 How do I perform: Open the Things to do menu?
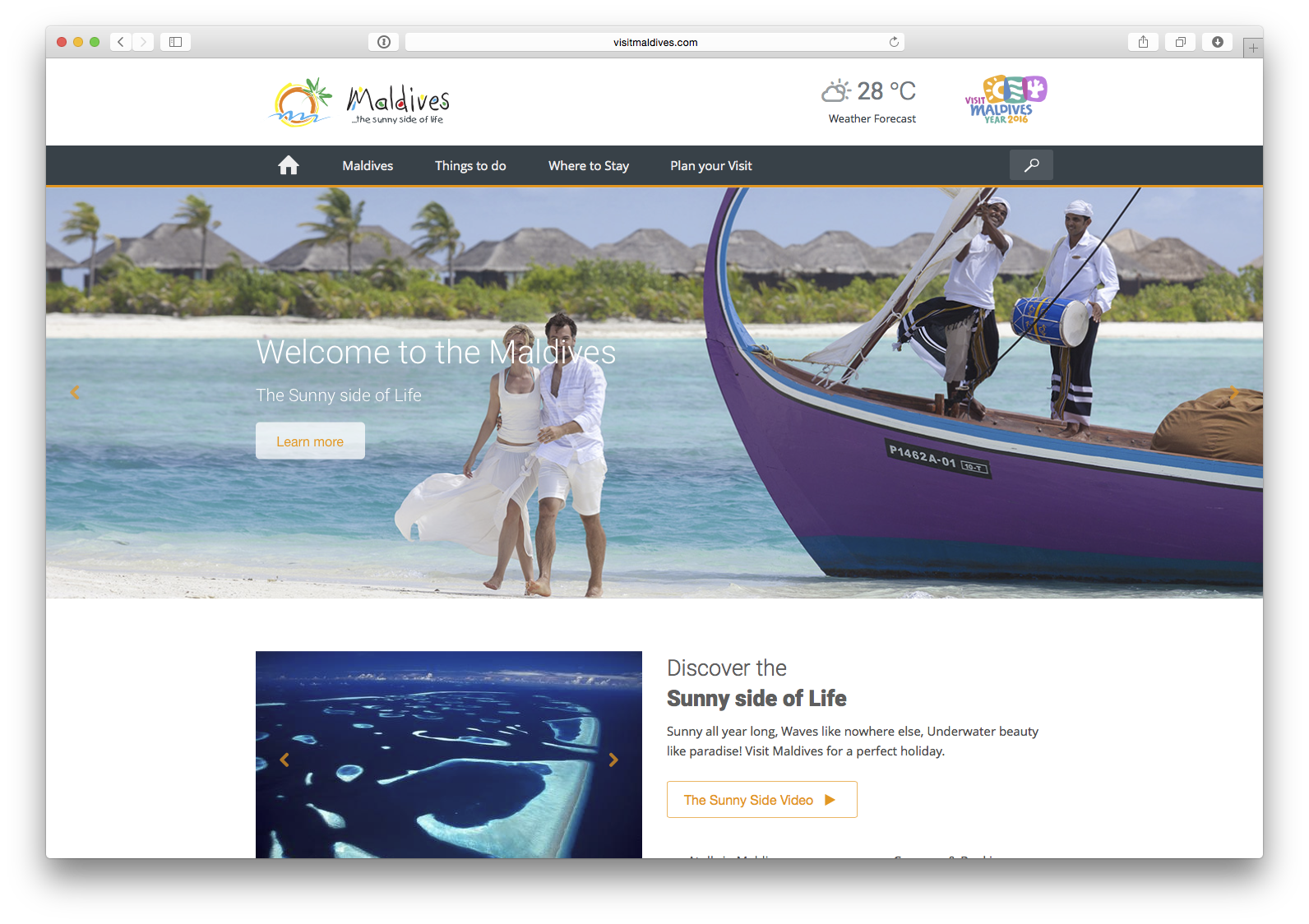click(470, 165)
